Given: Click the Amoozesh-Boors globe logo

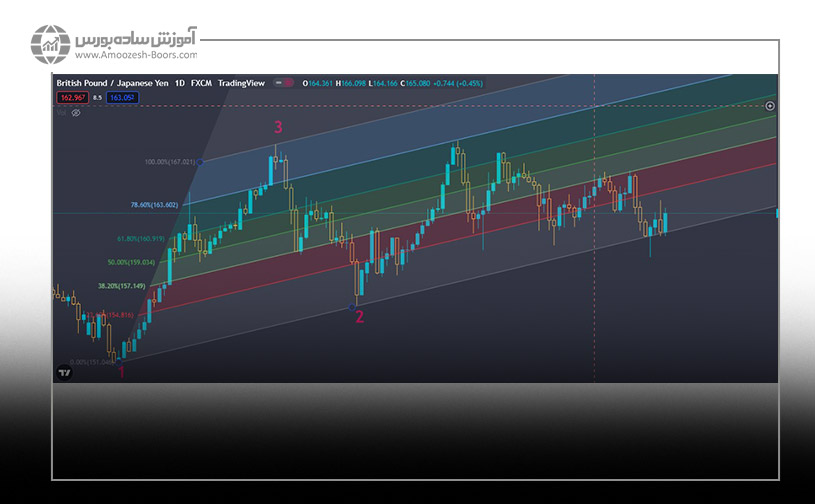Looking at the screenshot, I should pos(49,45).
